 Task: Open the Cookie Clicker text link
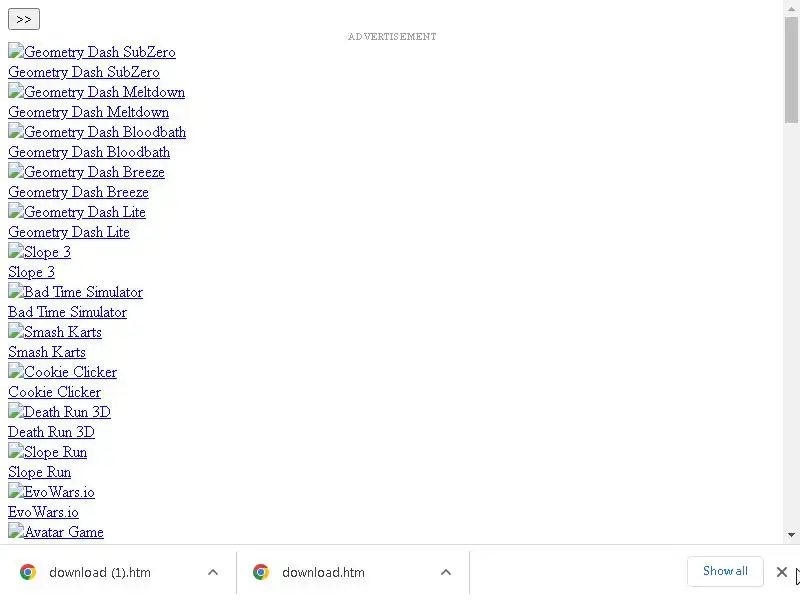click(x=54, y=392)
